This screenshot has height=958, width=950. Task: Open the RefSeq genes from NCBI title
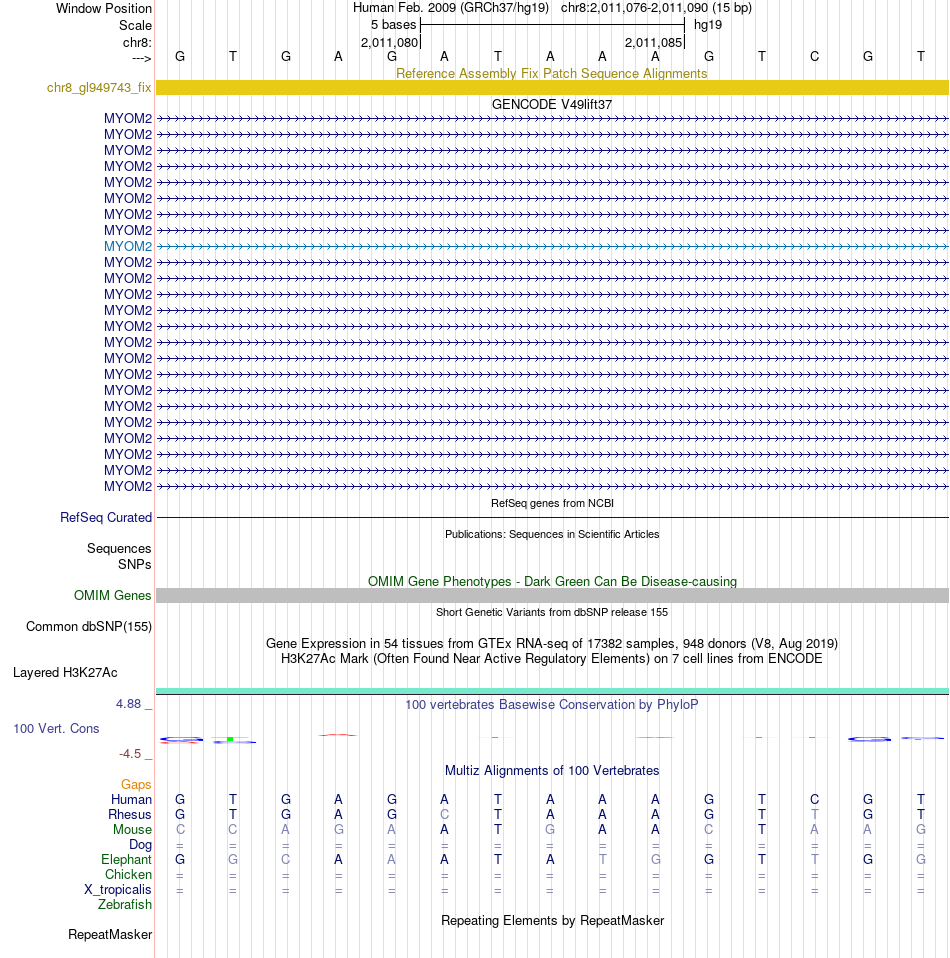tap(552, 503)
